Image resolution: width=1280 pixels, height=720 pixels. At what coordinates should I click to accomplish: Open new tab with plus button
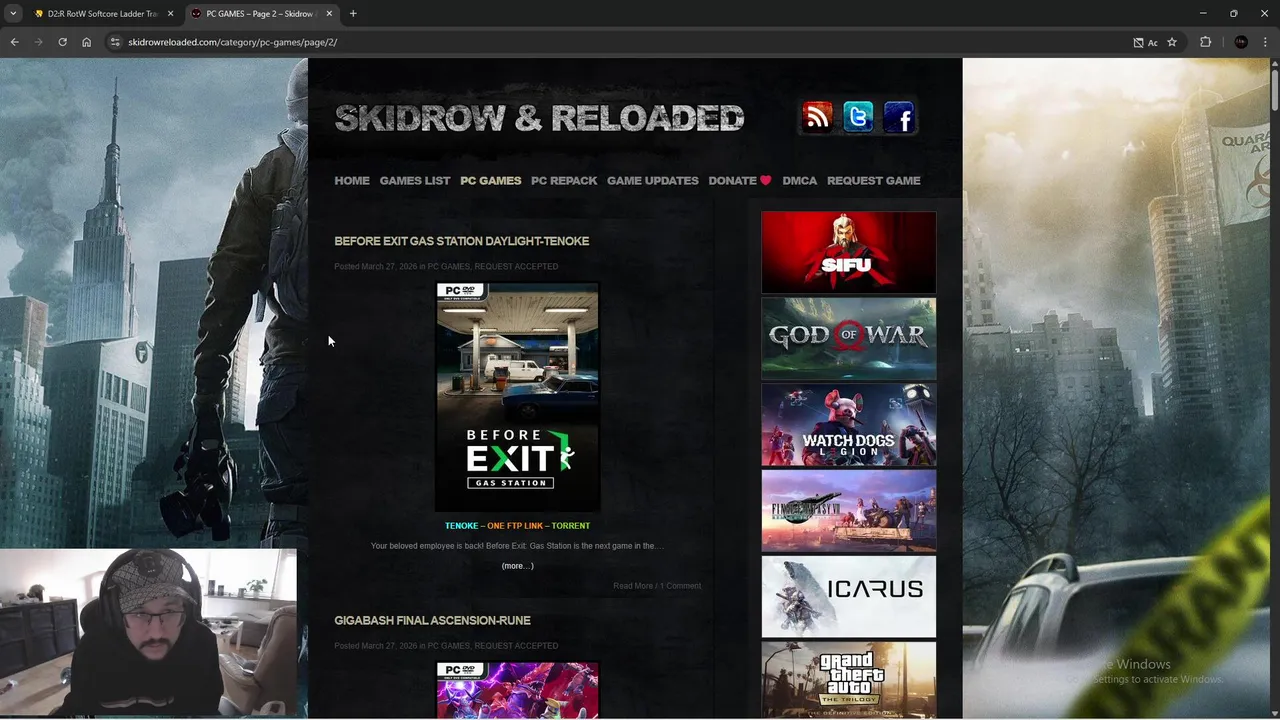point(353,14)
